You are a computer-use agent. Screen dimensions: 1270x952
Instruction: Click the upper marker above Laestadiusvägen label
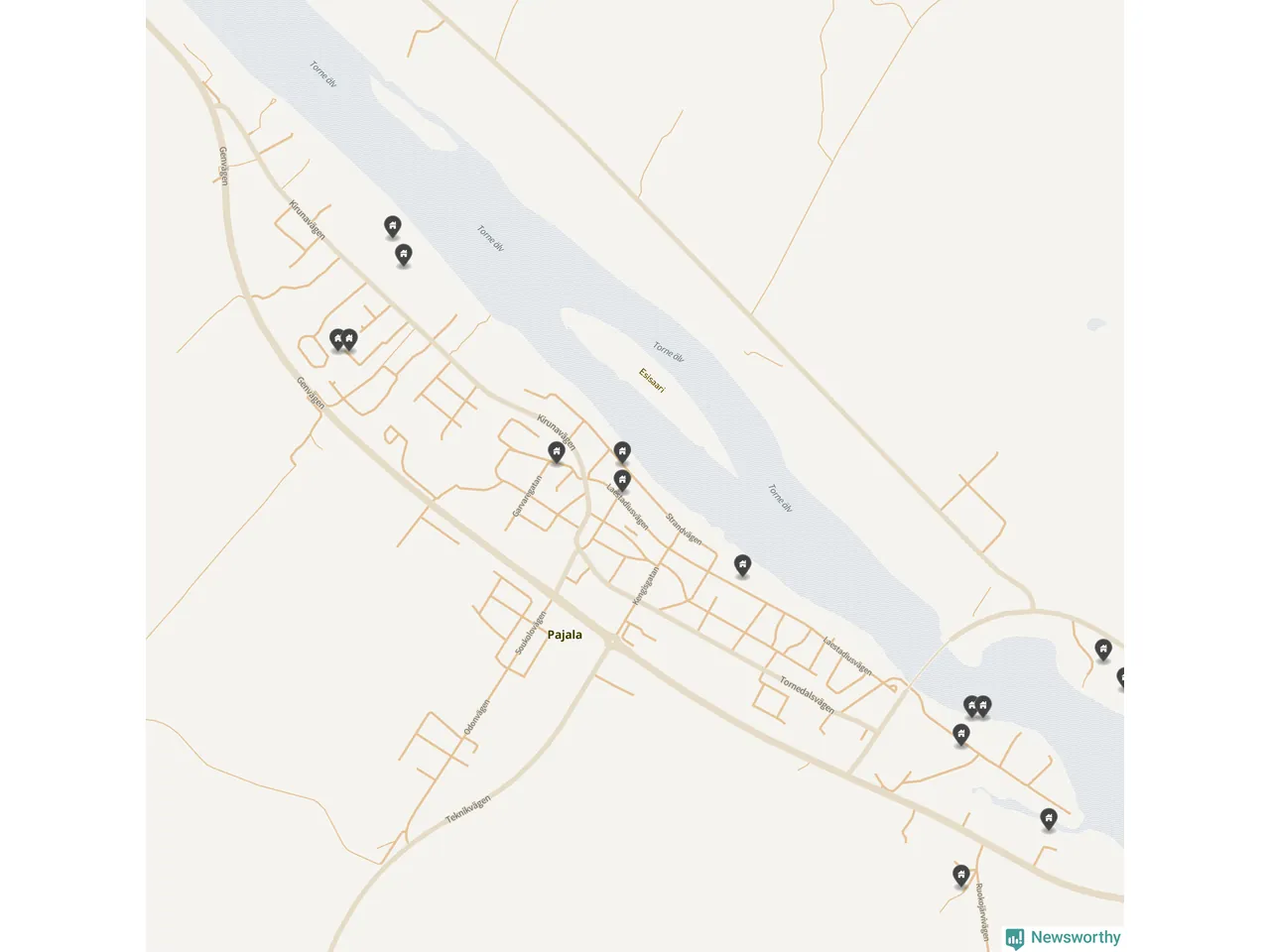[x=622, y=453]
